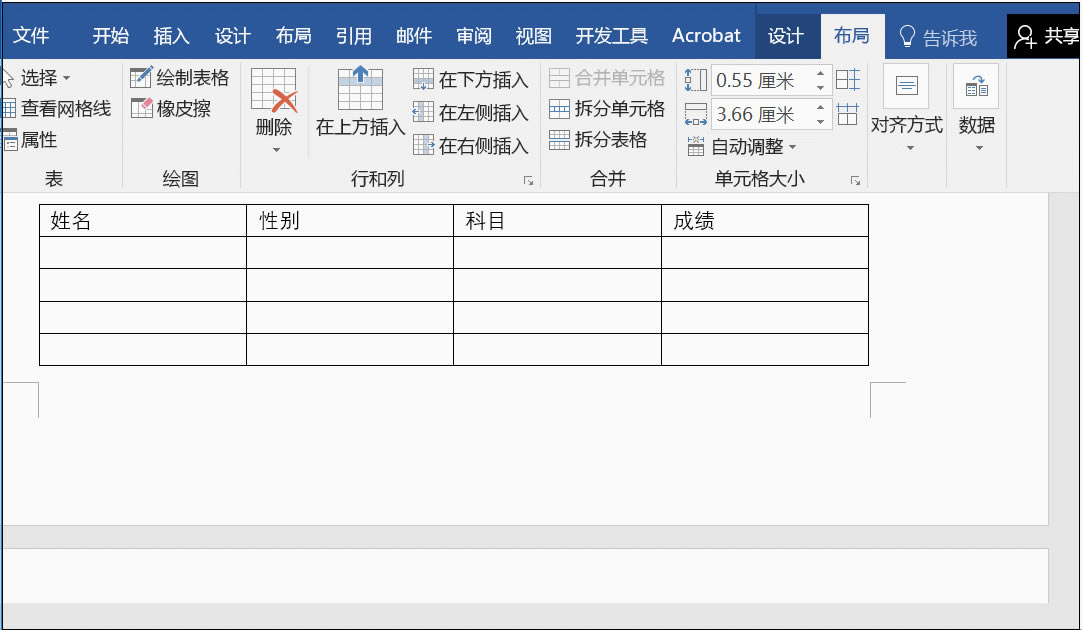This screenshot has height=630, width=1082.
Task: Expand the 对齐方式 dropdown arrow
Action: click(910, 148)
